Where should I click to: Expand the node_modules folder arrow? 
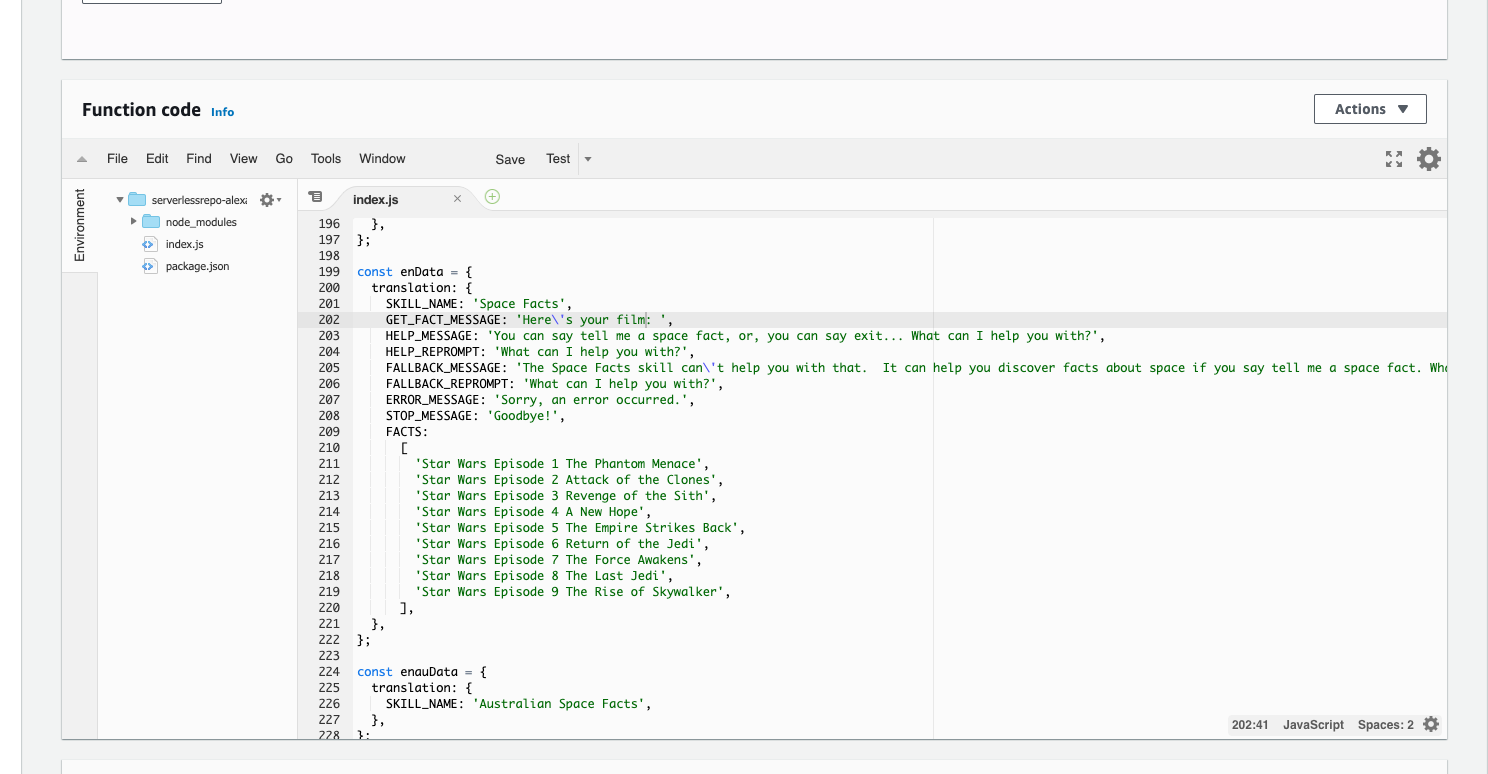[133, 222]
